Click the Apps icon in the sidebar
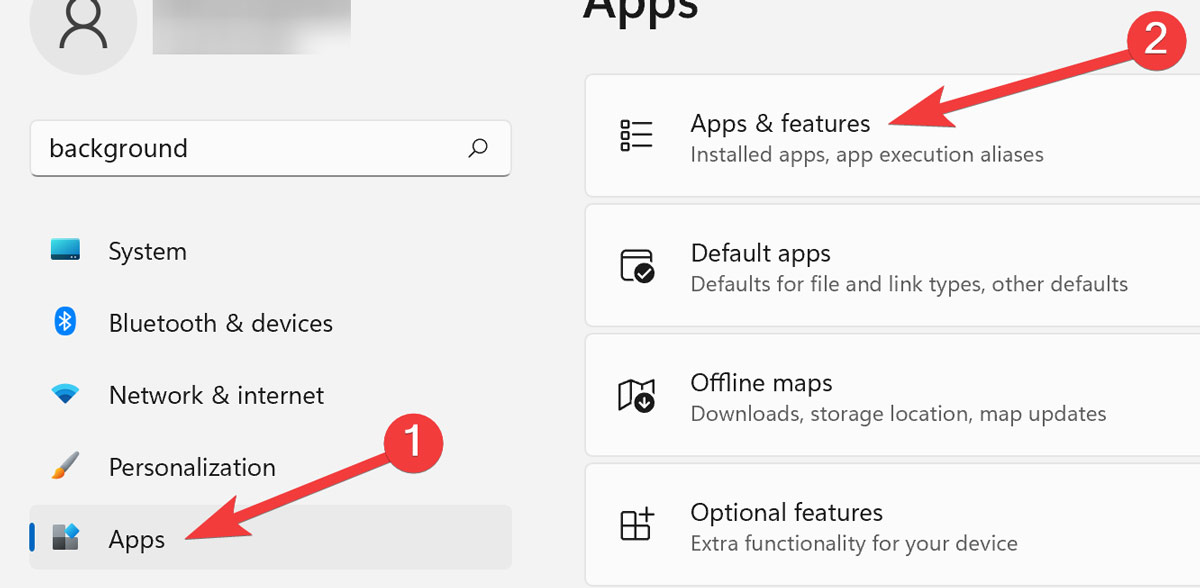1200x588 pixels. 64,538
